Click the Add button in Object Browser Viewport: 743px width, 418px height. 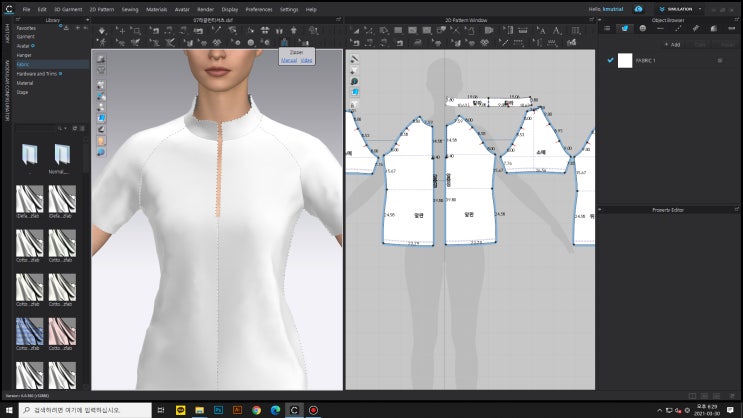coord(671,45)
